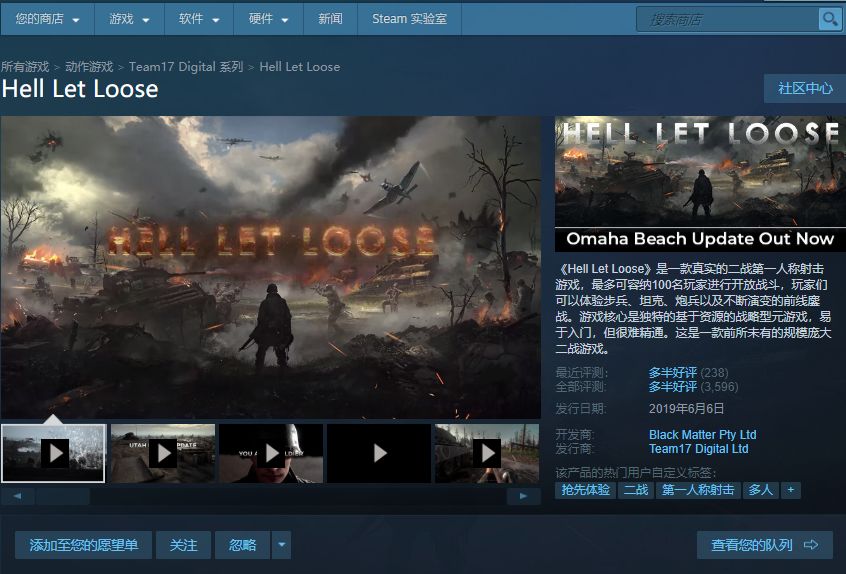Play the first trailer thumbnail
The width and height of the screenshot is (846, 574).
pyautogui.click(x=53, y=453)
